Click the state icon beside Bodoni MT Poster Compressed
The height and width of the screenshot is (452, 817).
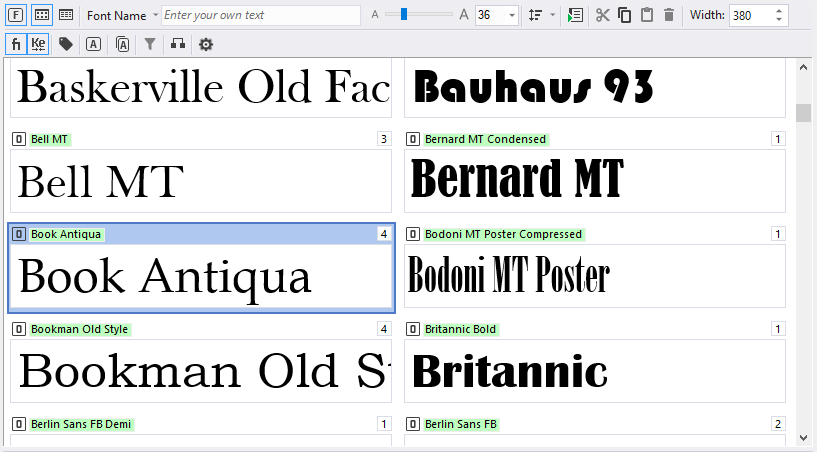tap(413, 234)
